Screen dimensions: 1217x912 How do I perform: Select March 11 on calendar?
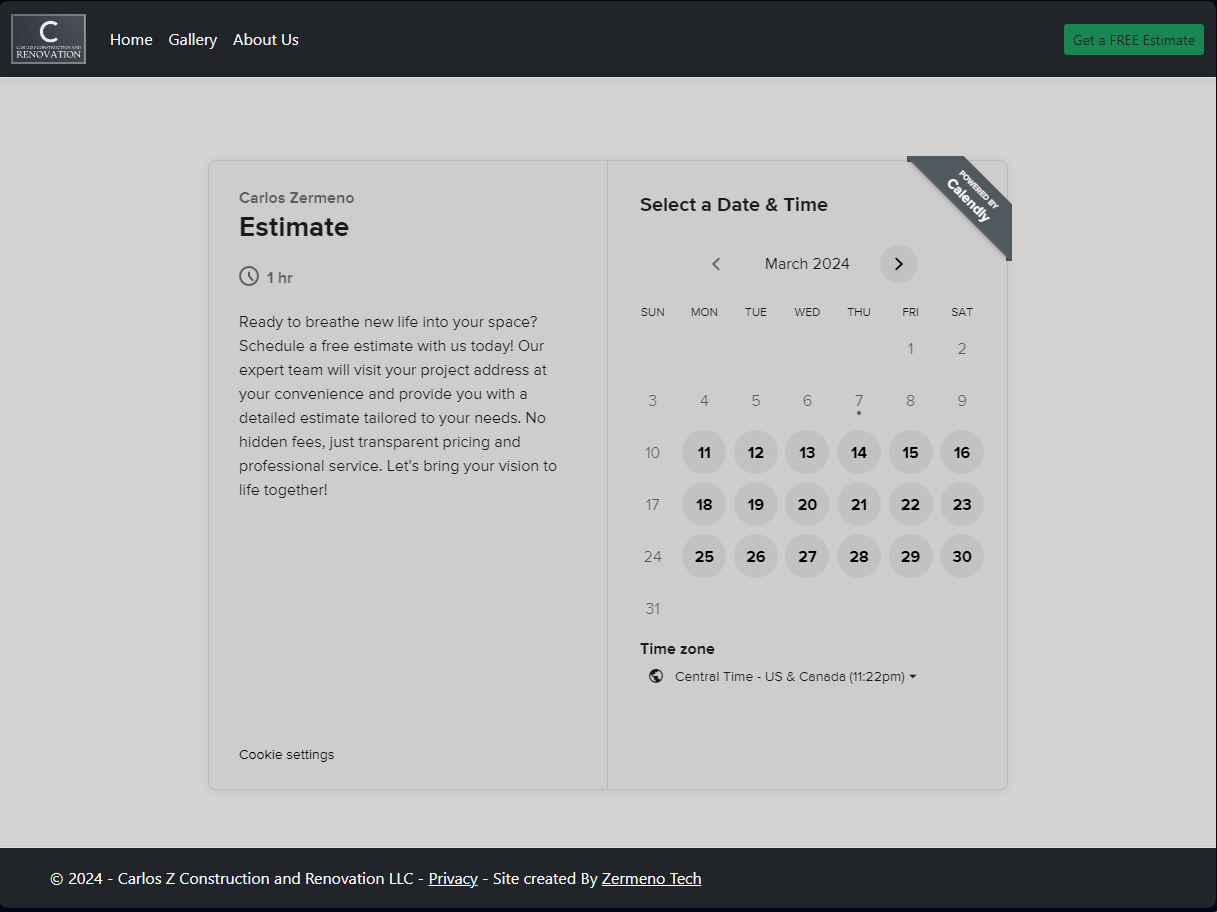(x=704, y=453)
